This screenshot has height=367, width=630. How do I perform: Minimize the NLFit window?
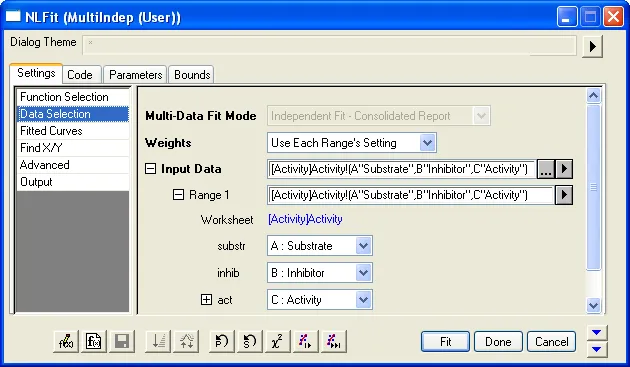[x=566, y=17]
